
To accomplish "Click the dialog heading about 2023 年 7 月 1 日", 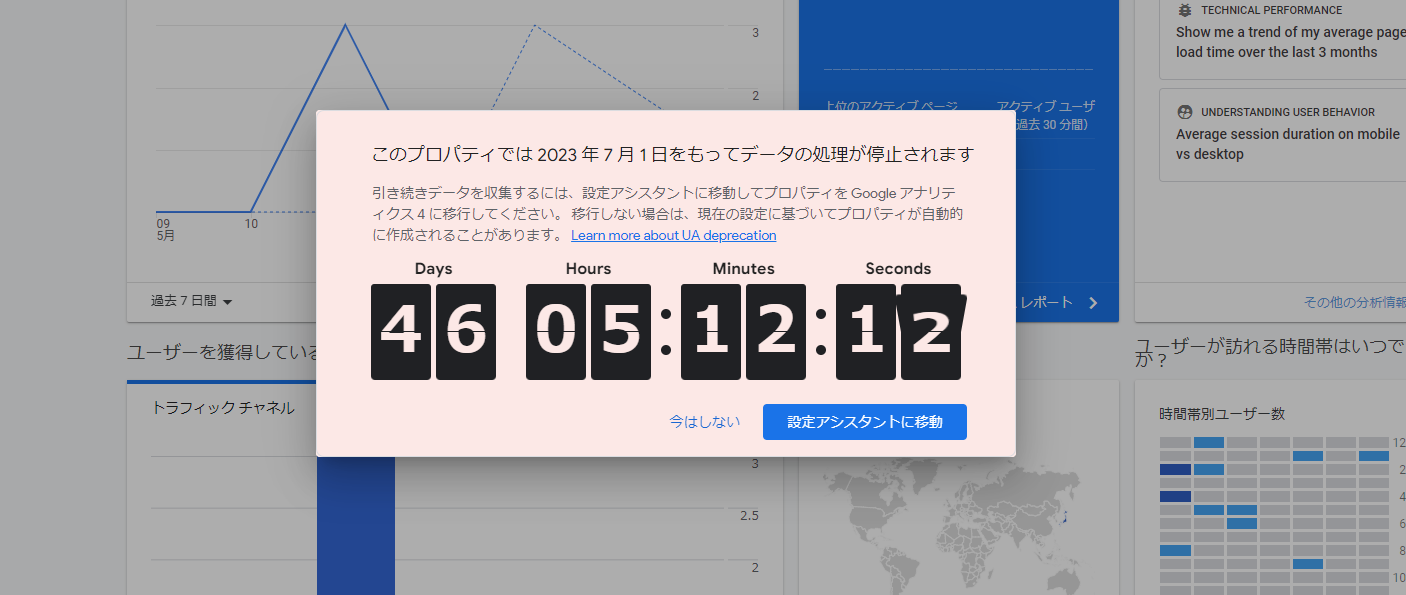I will 673,154.
